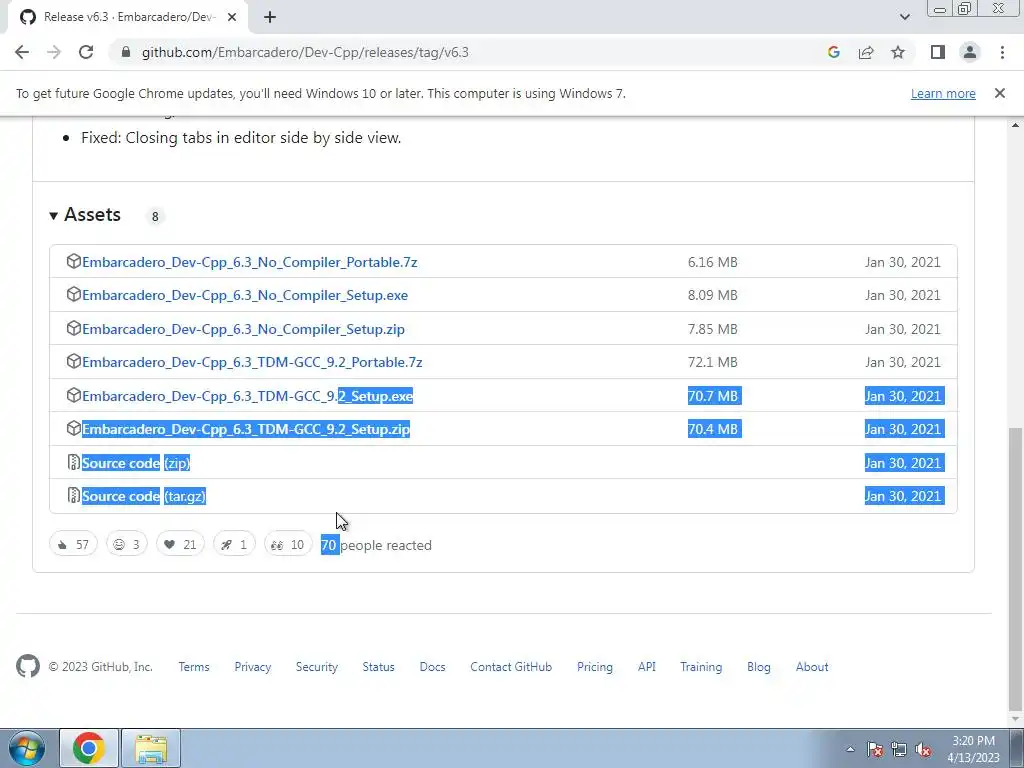Toggle the rocket reaction with 1
This screenshot has height=768, width=1024.
coord(234,544)
